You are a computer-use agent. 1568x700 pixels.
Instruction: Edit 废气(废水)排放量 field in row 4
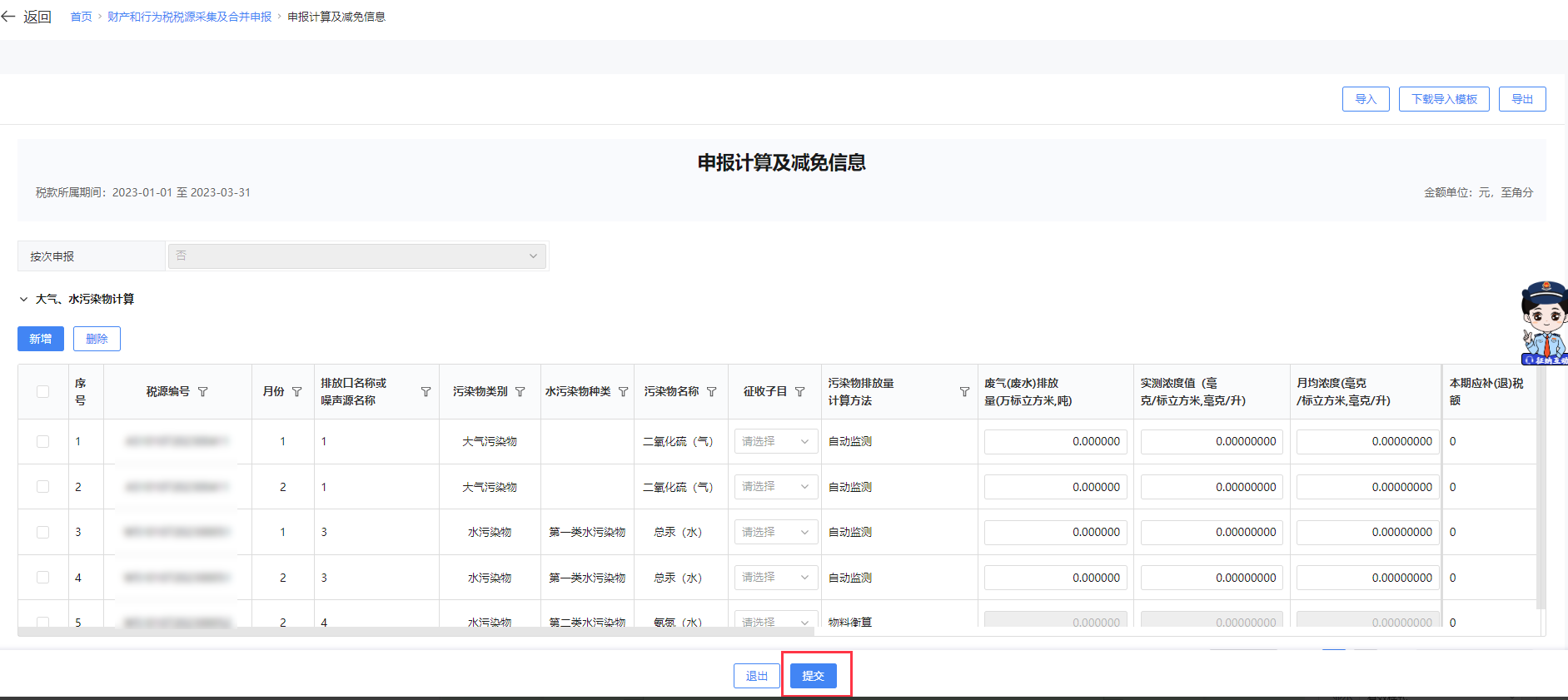click(x=1056, y=578)
